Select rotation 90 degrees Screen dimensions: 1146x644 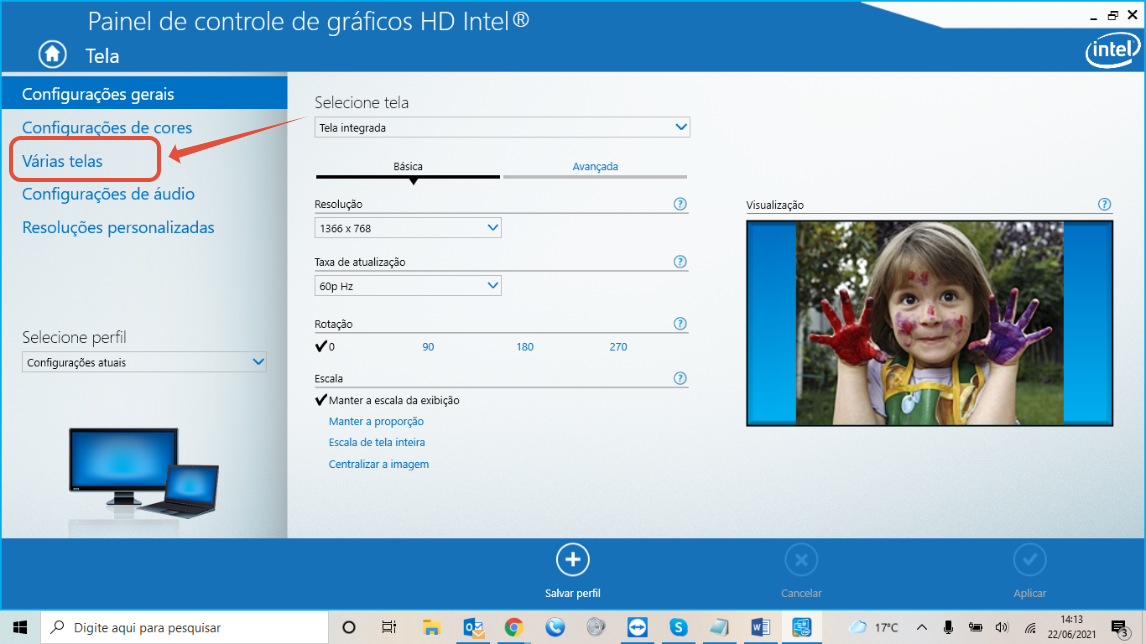click(x=428, y=347)
